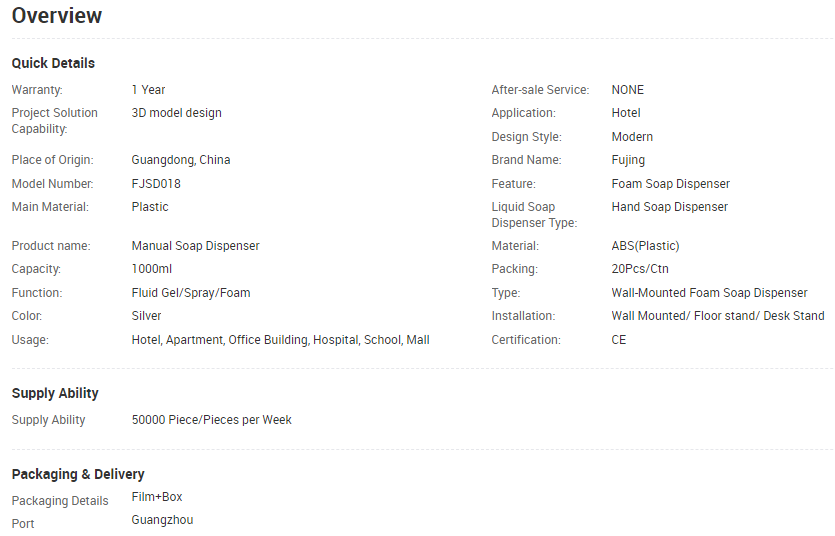Click the Usage list of building types
This screenshot has width=835, height=536.
coord(281,340)
